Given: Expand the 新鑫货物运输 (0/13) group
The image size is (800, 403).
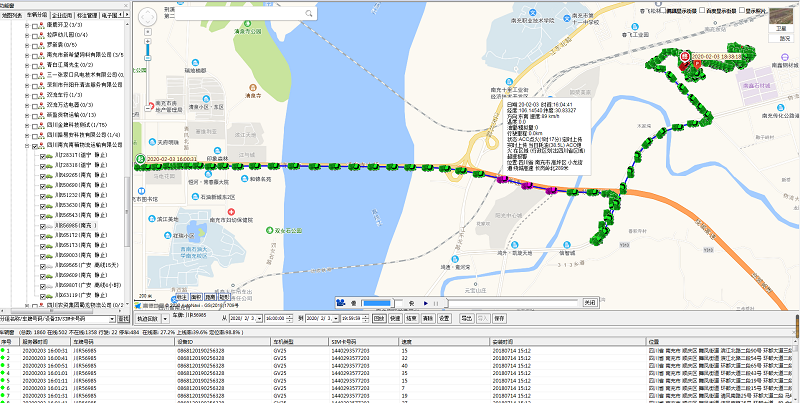Looking at the screenshot, I should pyautogui.click(x=26, y=114).
